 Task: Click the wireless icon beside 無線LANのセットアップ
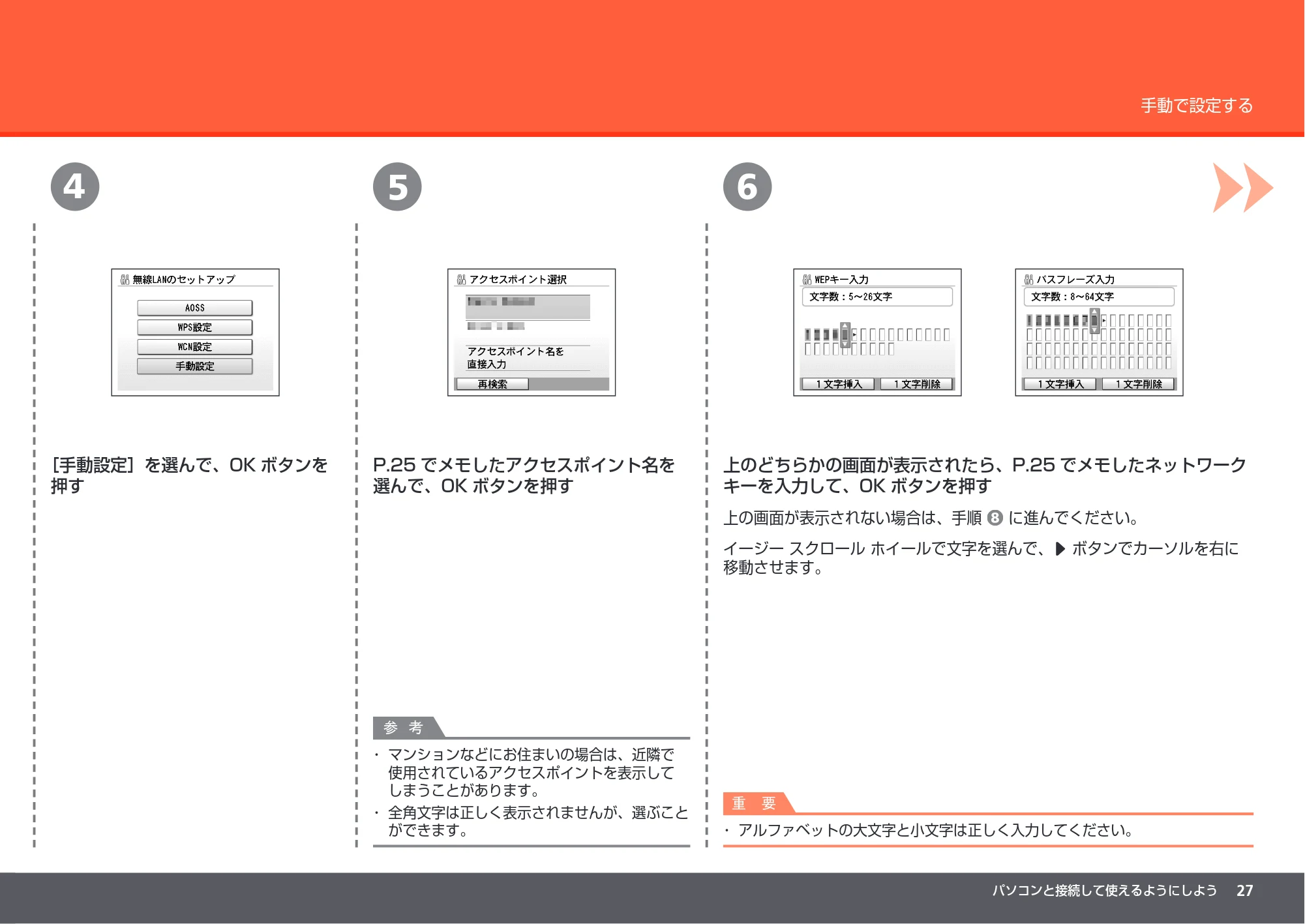125,280
